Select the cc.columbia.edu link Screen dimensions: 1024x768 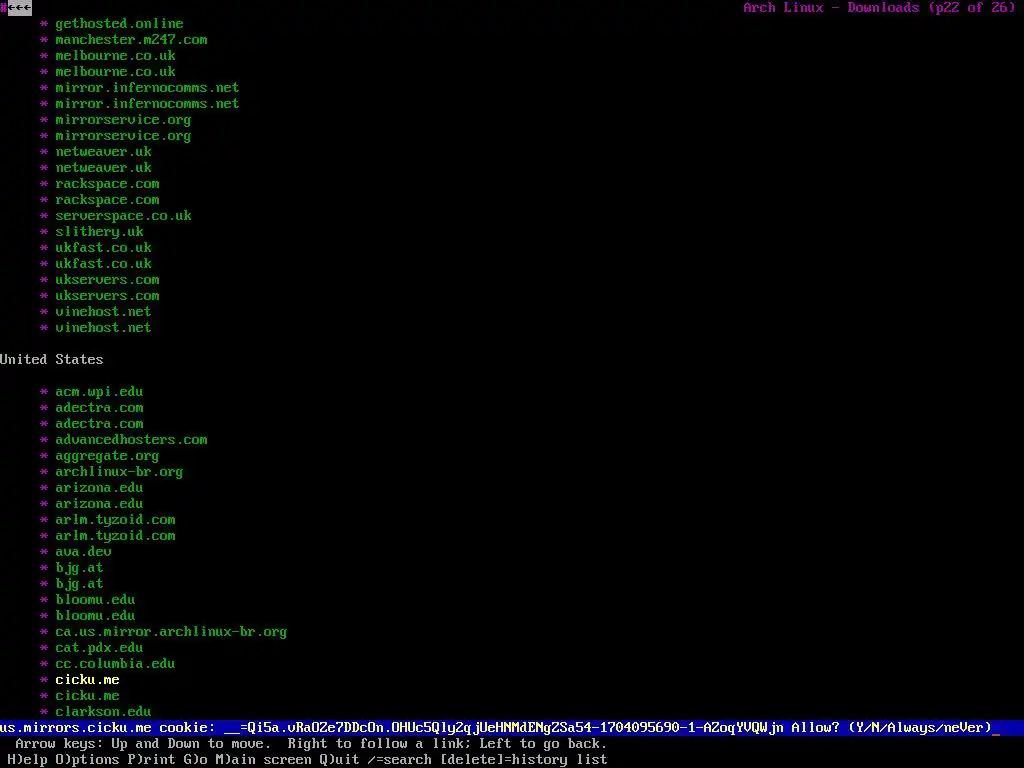click(x=116, y=664)
